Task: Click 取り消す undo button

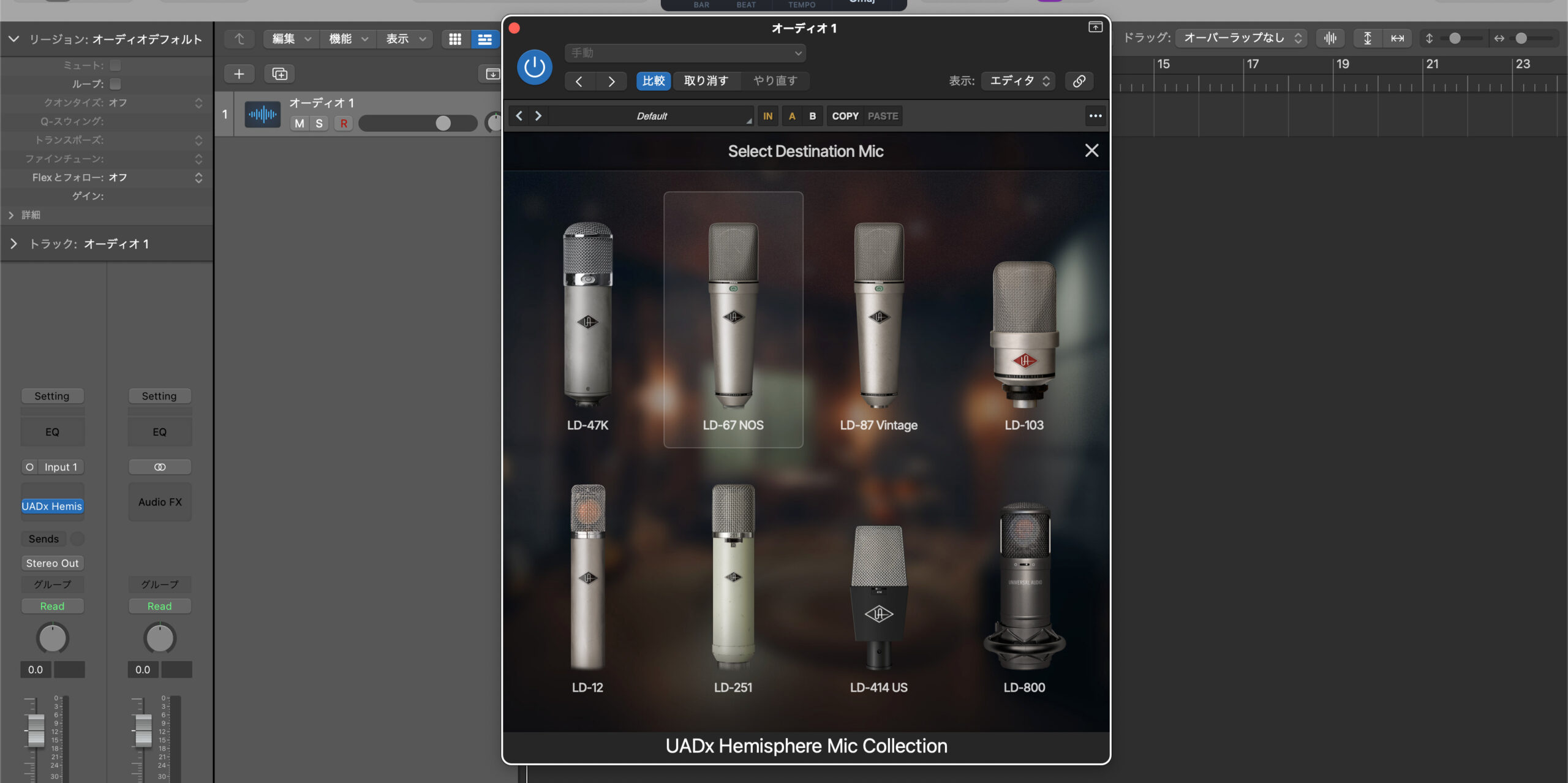Action: (706, 81)
